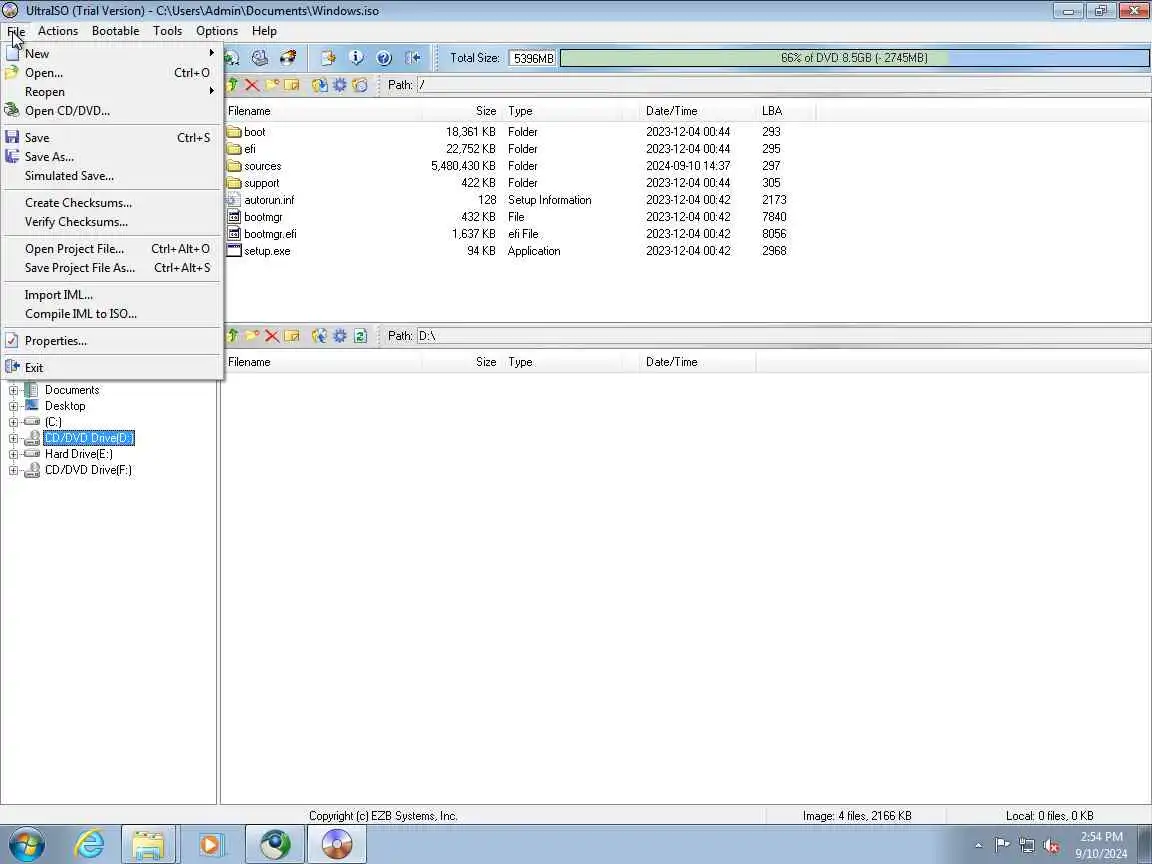
Task: Click blue gear icon in local pane toolbar
Action: click(x=339, y=336)
